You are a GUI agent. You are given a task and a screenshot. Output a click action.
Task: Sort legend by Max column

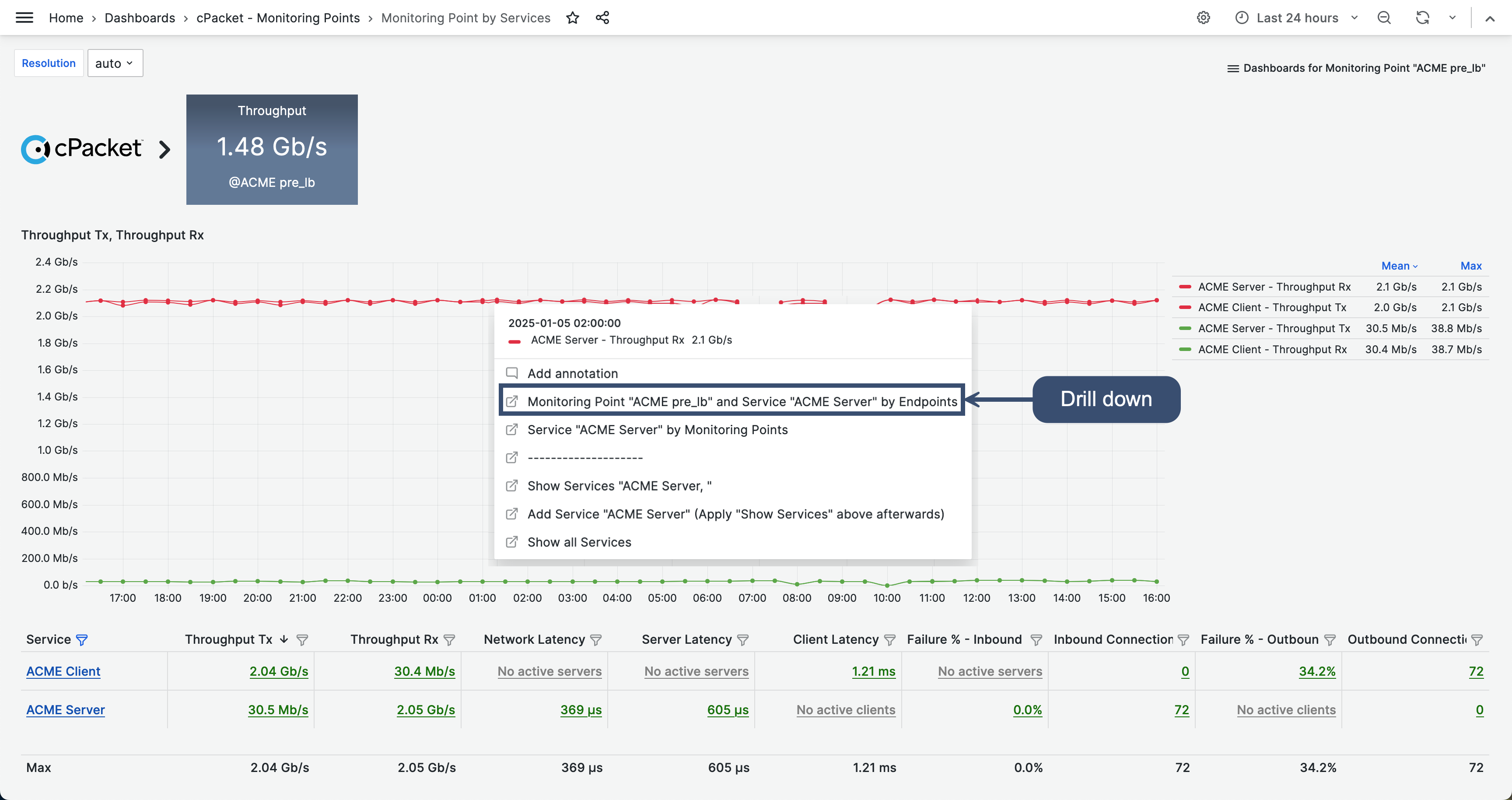[1470, 266]
